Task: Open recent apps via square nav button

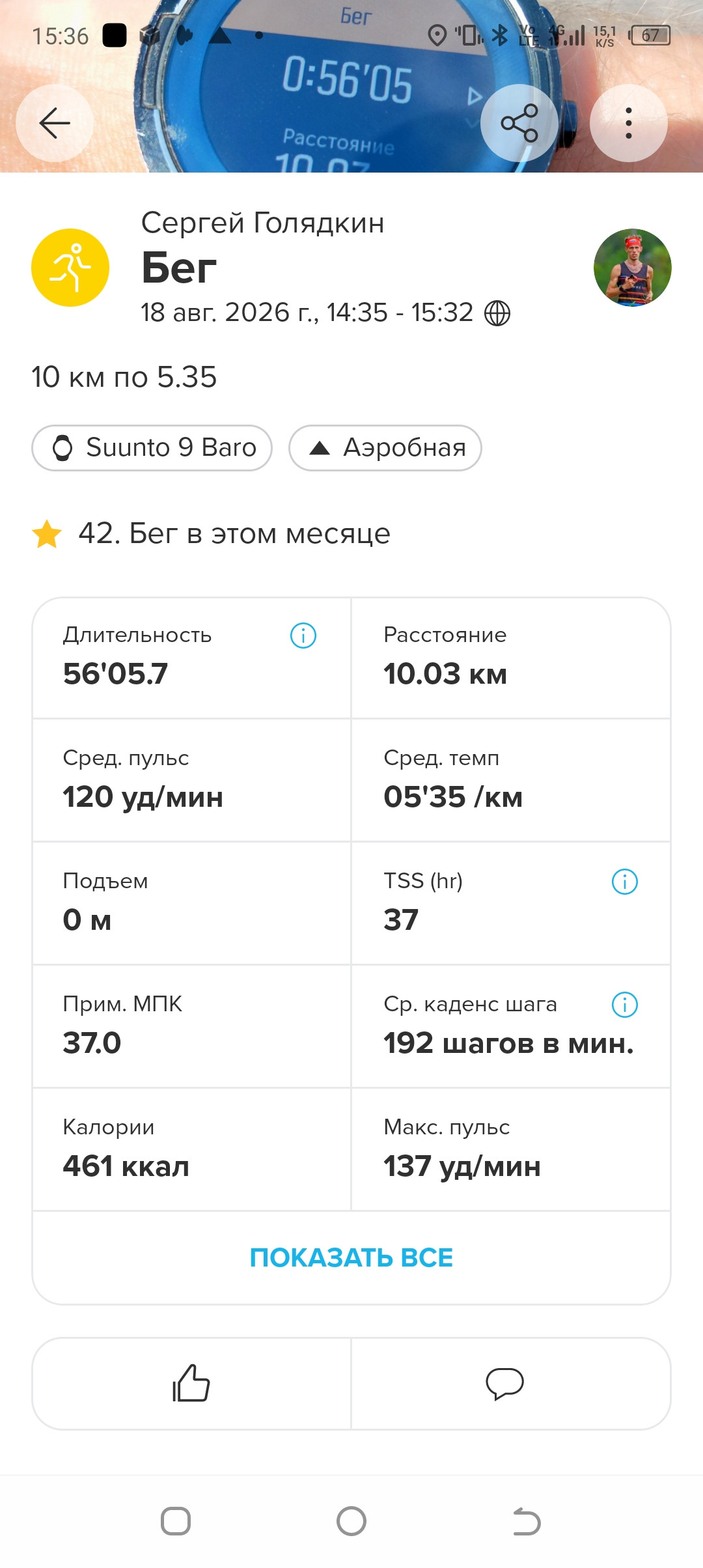Action: [176, 1522]
